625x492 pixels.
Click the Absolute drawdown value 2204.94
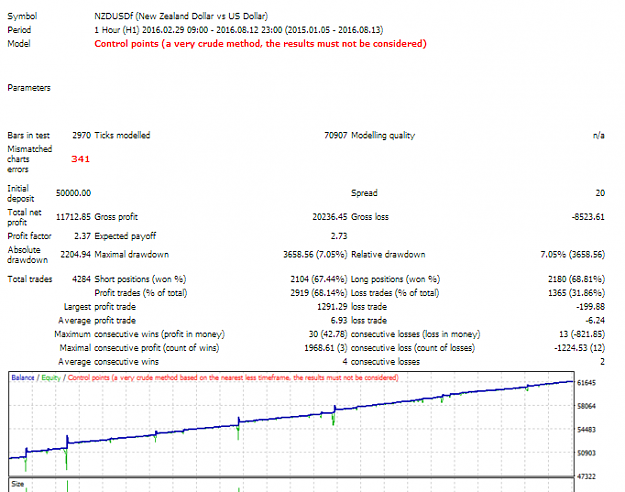click(76, 254)
